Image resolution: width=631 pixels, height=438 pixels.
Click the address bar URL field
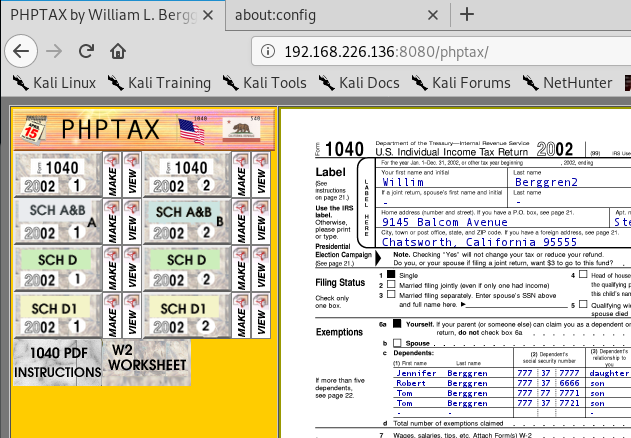441,52
